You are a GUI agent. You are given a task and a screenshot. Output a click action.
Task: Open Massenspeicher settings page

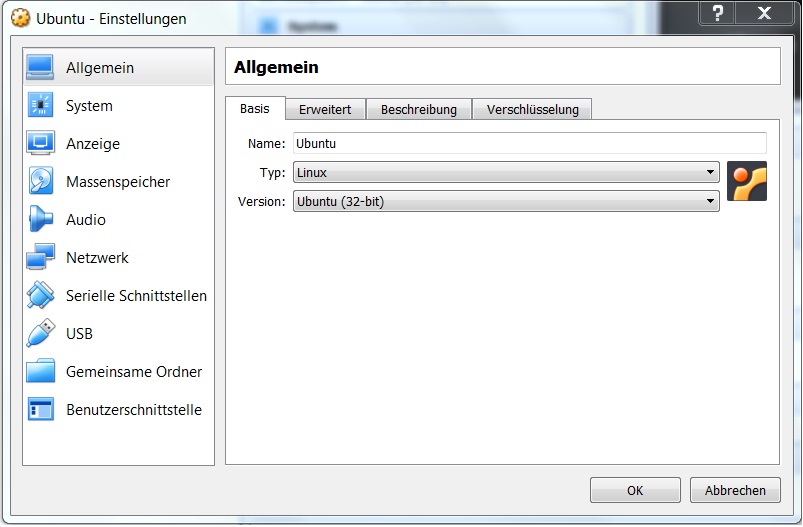point(118,181)
